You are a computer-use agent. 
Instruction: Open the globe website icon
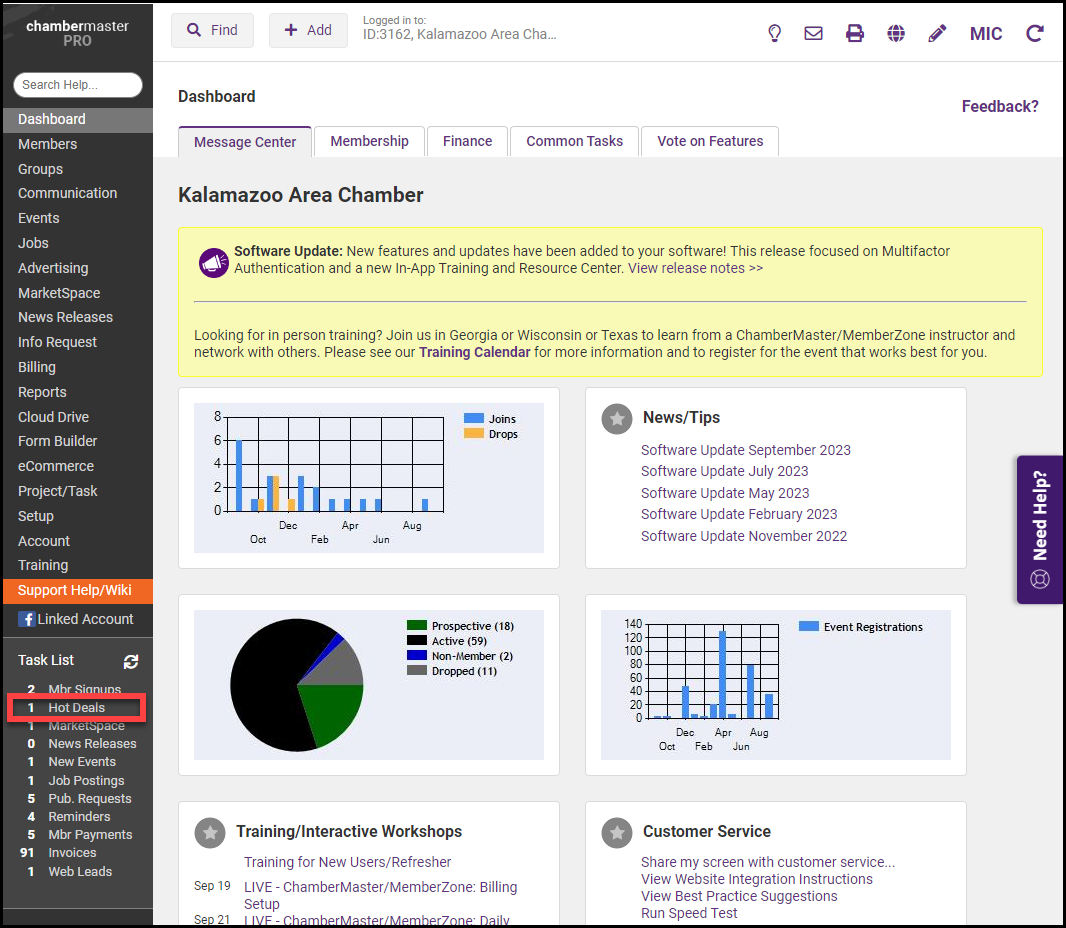(x=896, y=33)
